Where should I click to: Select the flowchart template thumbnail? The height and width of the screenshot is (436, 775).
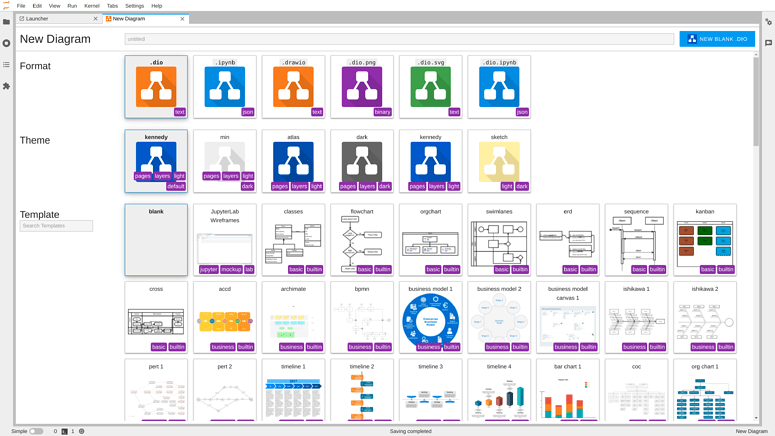[x=362, y=240]
